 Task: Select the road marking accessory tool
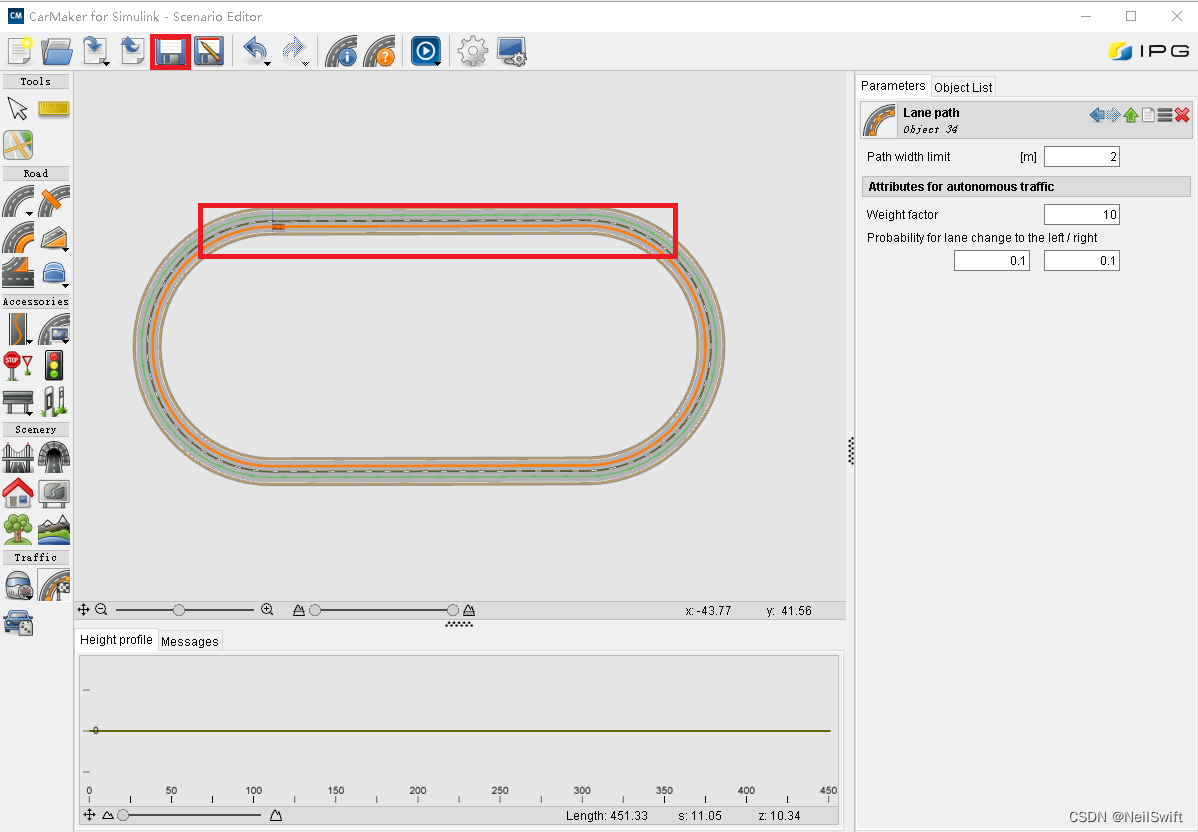click(18, 329)
